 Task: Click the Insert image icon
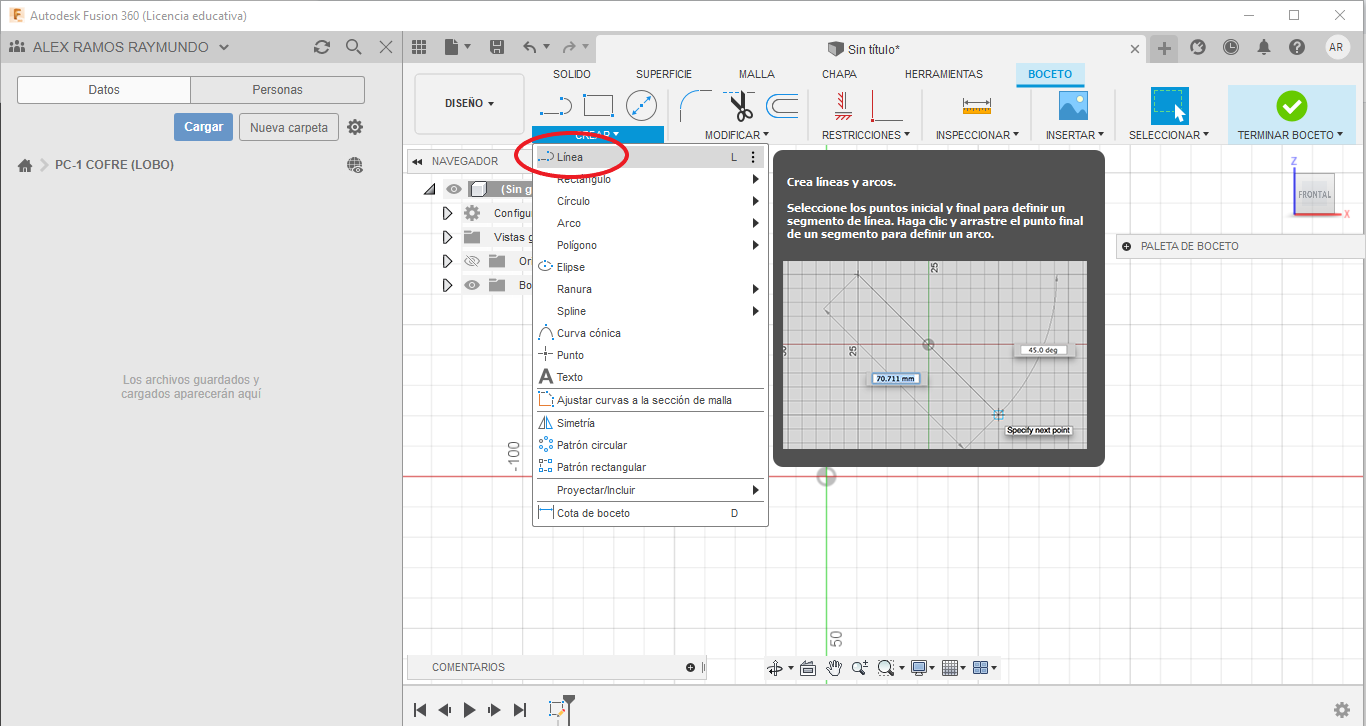coord(1073,105)
